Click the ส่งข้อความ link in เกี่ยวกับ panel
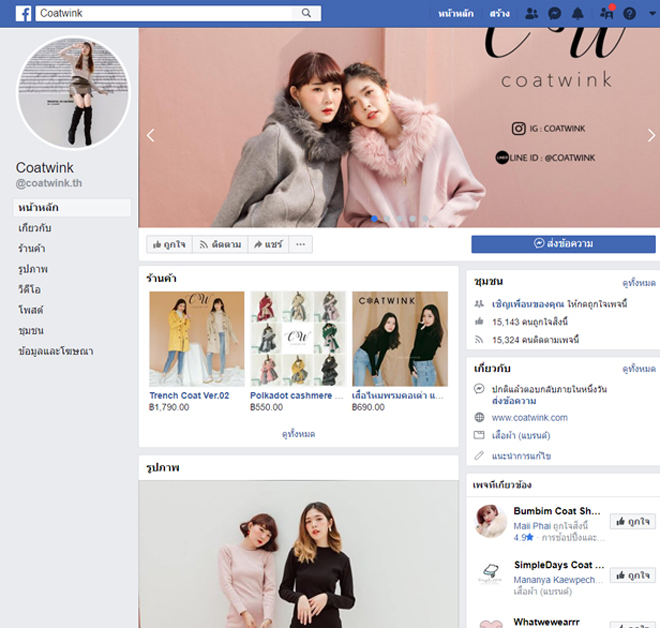Viewport: 660px width, 628px height. (x=514, y=401)
